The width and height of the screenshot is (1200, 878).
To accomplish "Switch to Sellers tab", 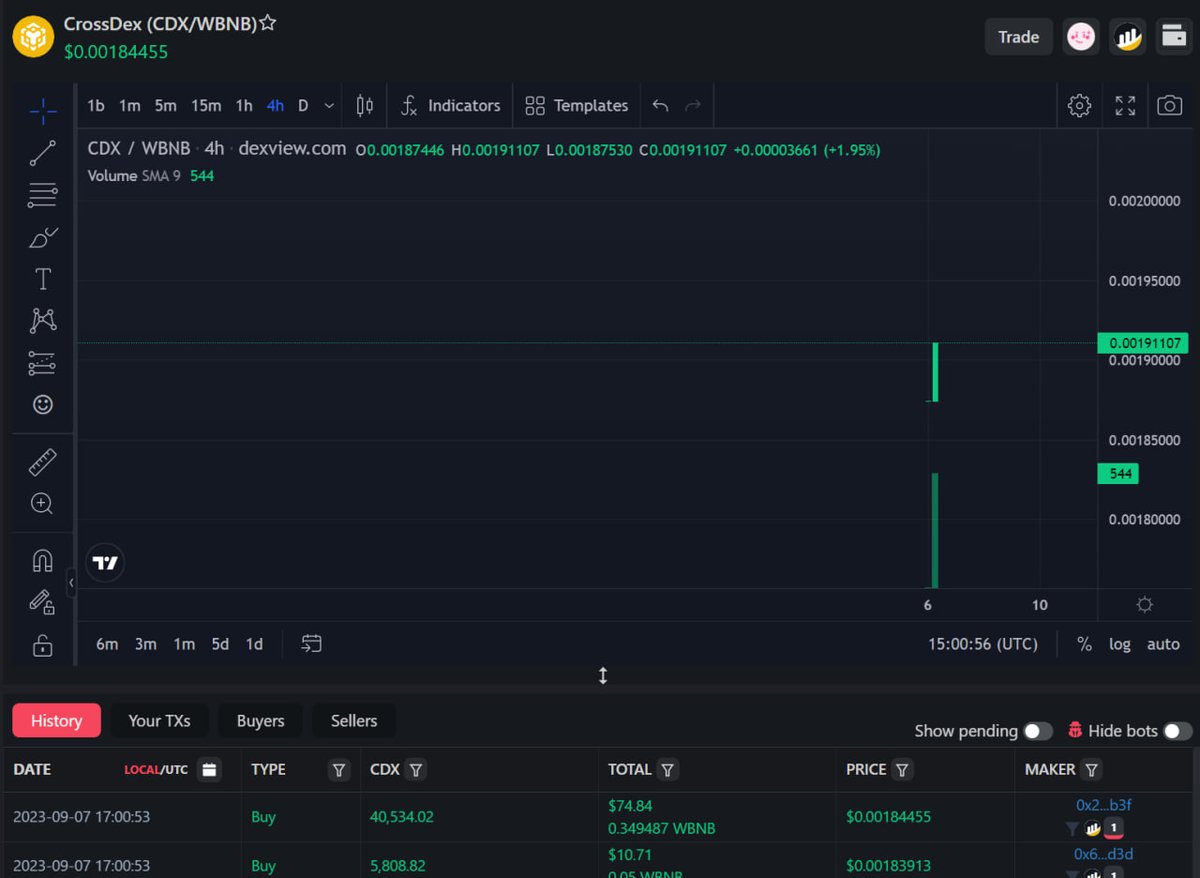I will [354, 720].
